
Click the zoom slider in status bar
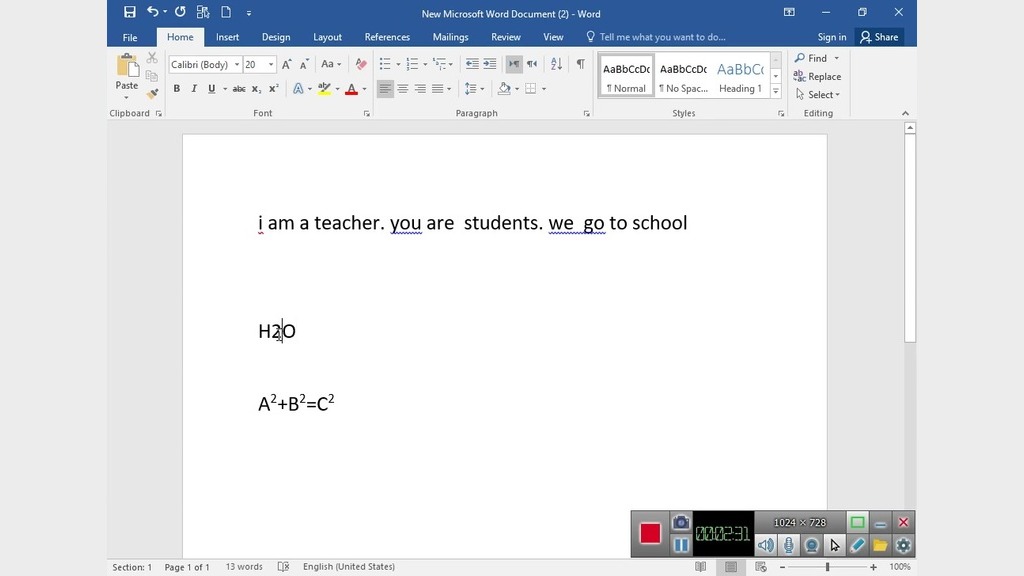pos(827,567)
